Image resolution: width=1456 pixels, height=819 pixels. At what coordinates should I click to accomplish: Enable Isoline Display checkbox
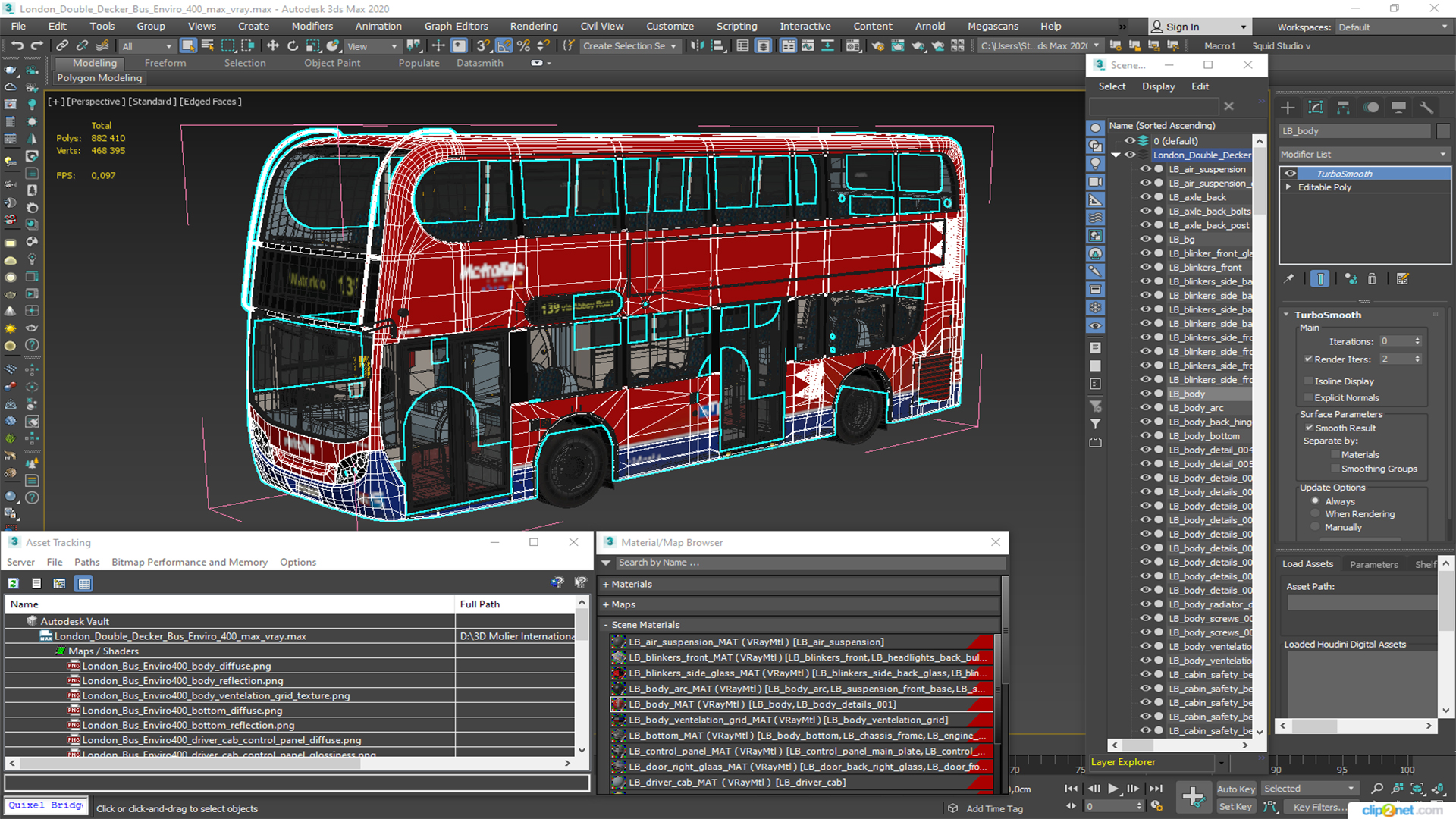[1308, 381]
